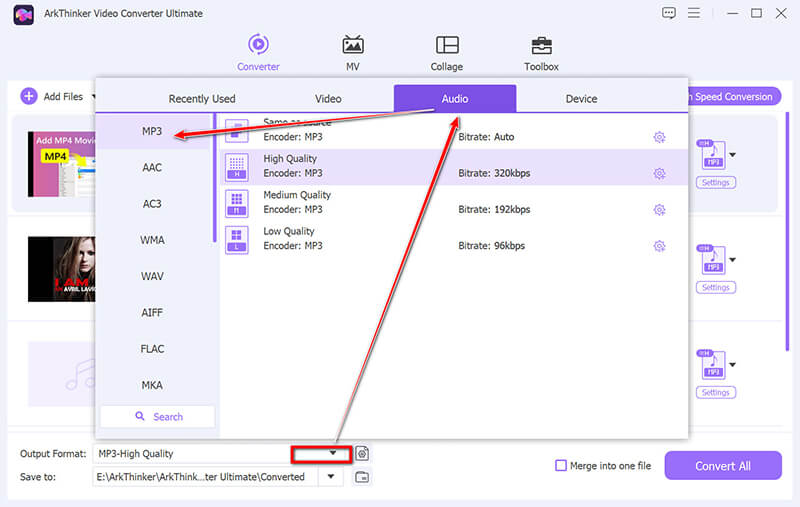The height and width of the screenshot is (507, 800).
Task: Open the output folder icon next to Save to
Action: tap(362, 477)
